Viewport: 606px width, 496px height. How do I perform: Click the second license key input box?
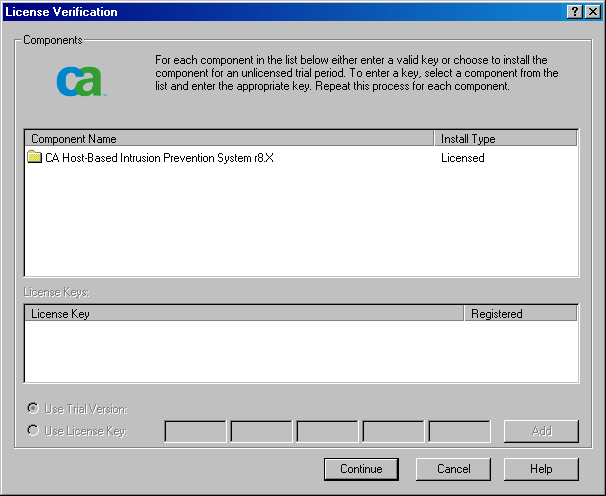(261, 431)
